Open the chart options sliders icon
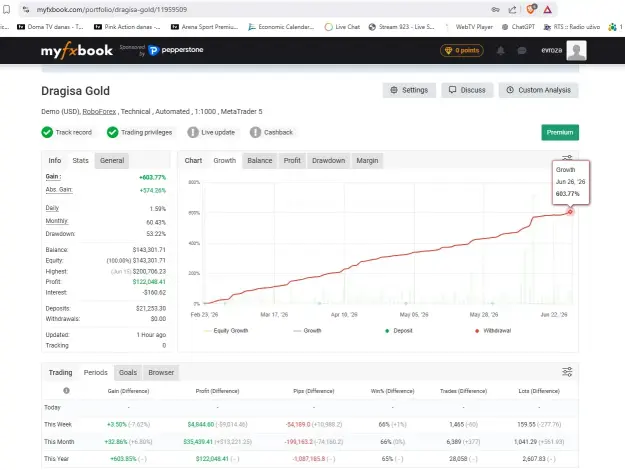The height and width of the screenshot is (470, 625). [x=567, y=158]
